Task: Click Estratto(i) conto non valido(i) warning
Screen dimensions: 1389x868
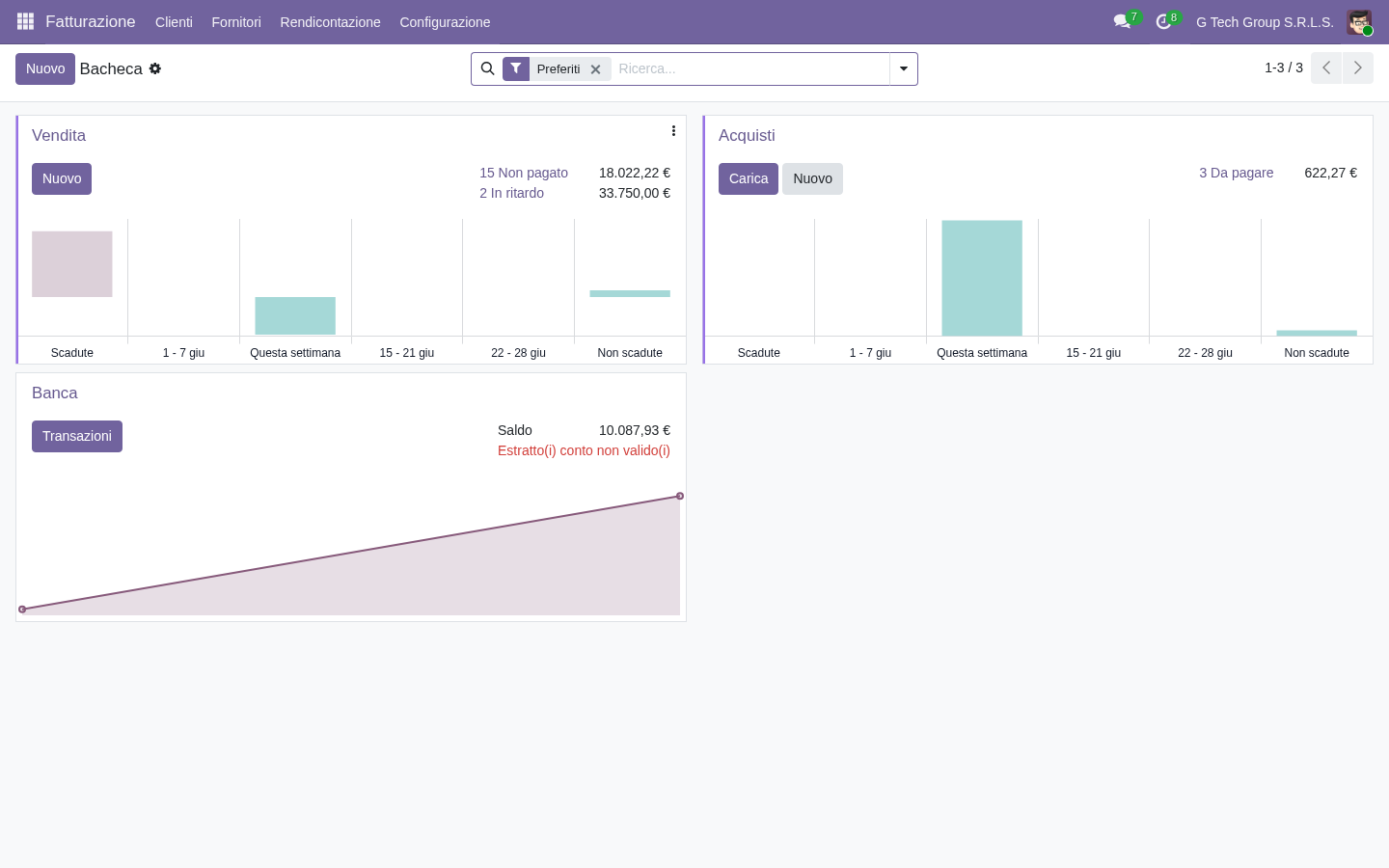Action: click(584, 450)
